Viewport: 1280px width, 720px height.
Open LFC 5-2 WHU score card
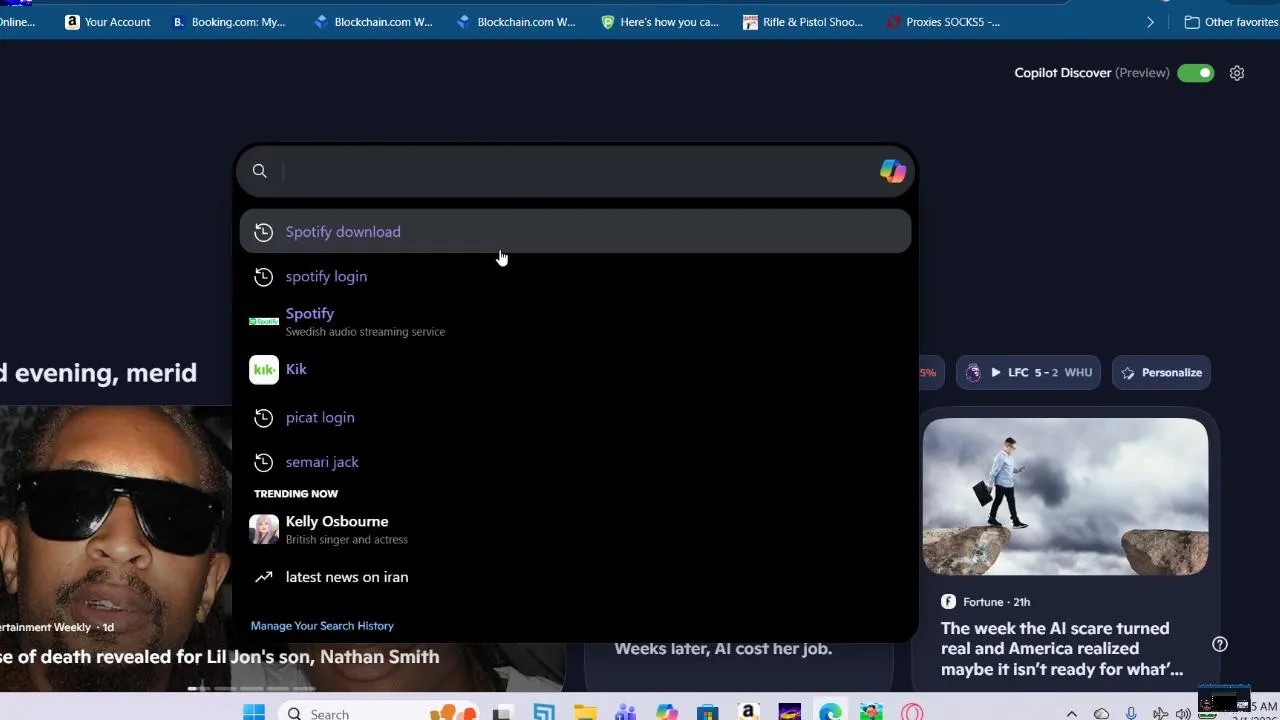1028,373
